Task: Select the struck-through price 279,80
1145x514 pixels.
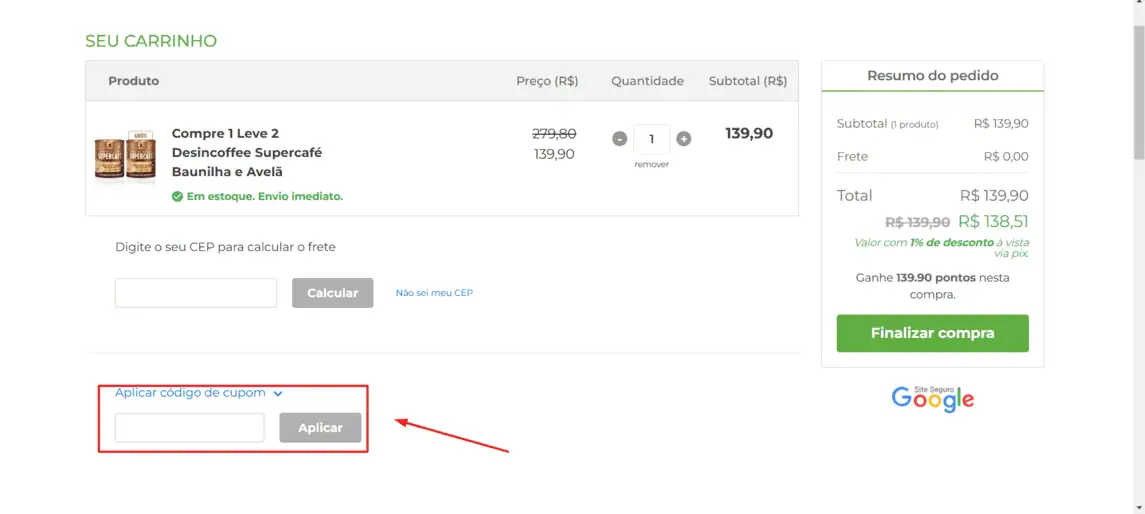Action: [x=554, y=134]
